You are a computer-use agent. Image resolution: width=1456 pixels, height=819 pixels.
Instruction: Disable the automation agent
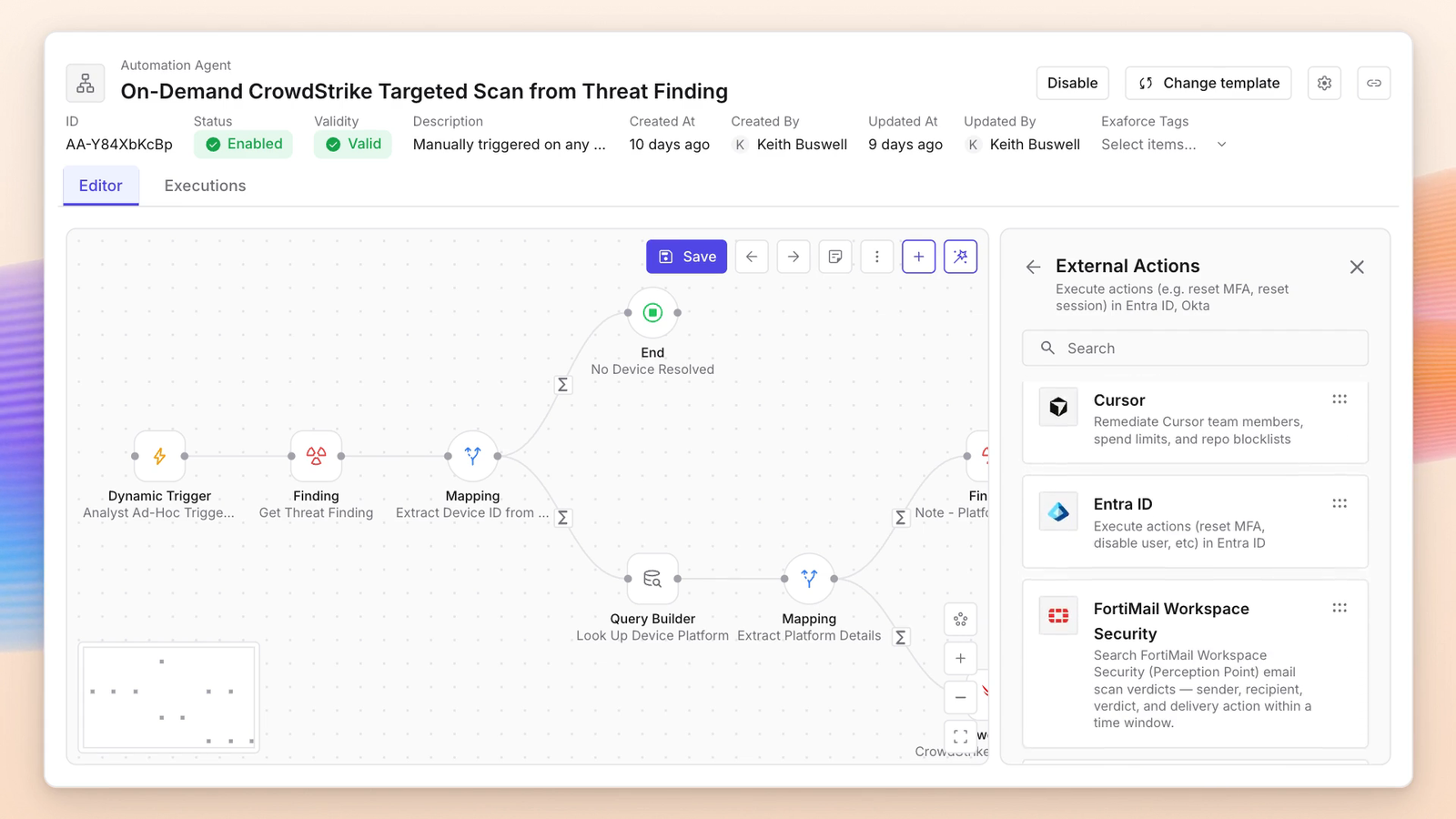coord(1072,83)
